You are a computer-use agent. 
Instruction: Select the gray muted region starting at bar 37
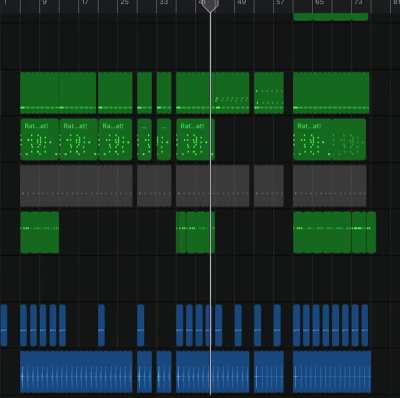pyautogui.click(x=213, y=186)
